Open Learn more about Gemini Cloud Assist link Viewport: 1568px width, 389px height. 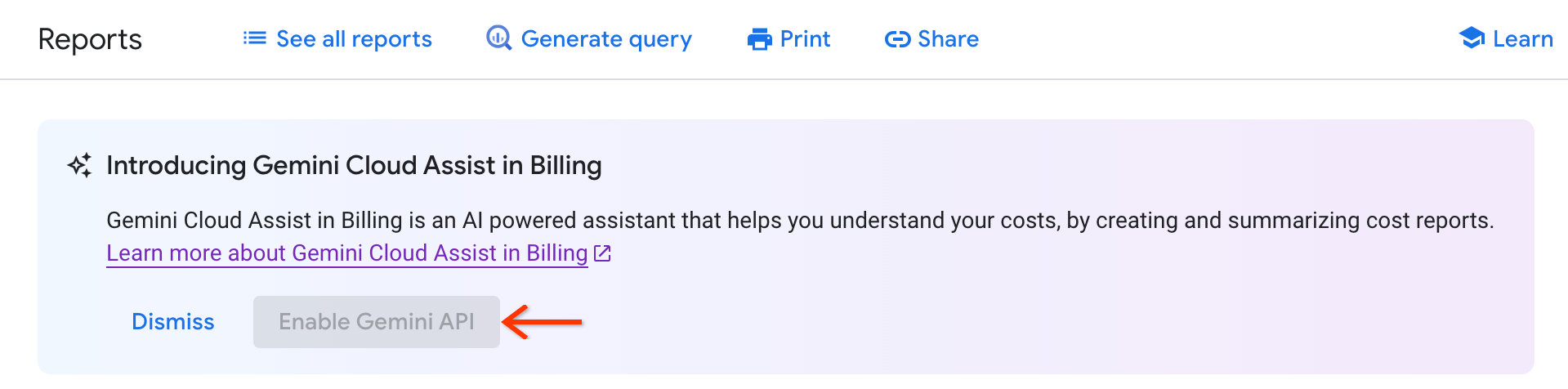(x=347, y=253)
